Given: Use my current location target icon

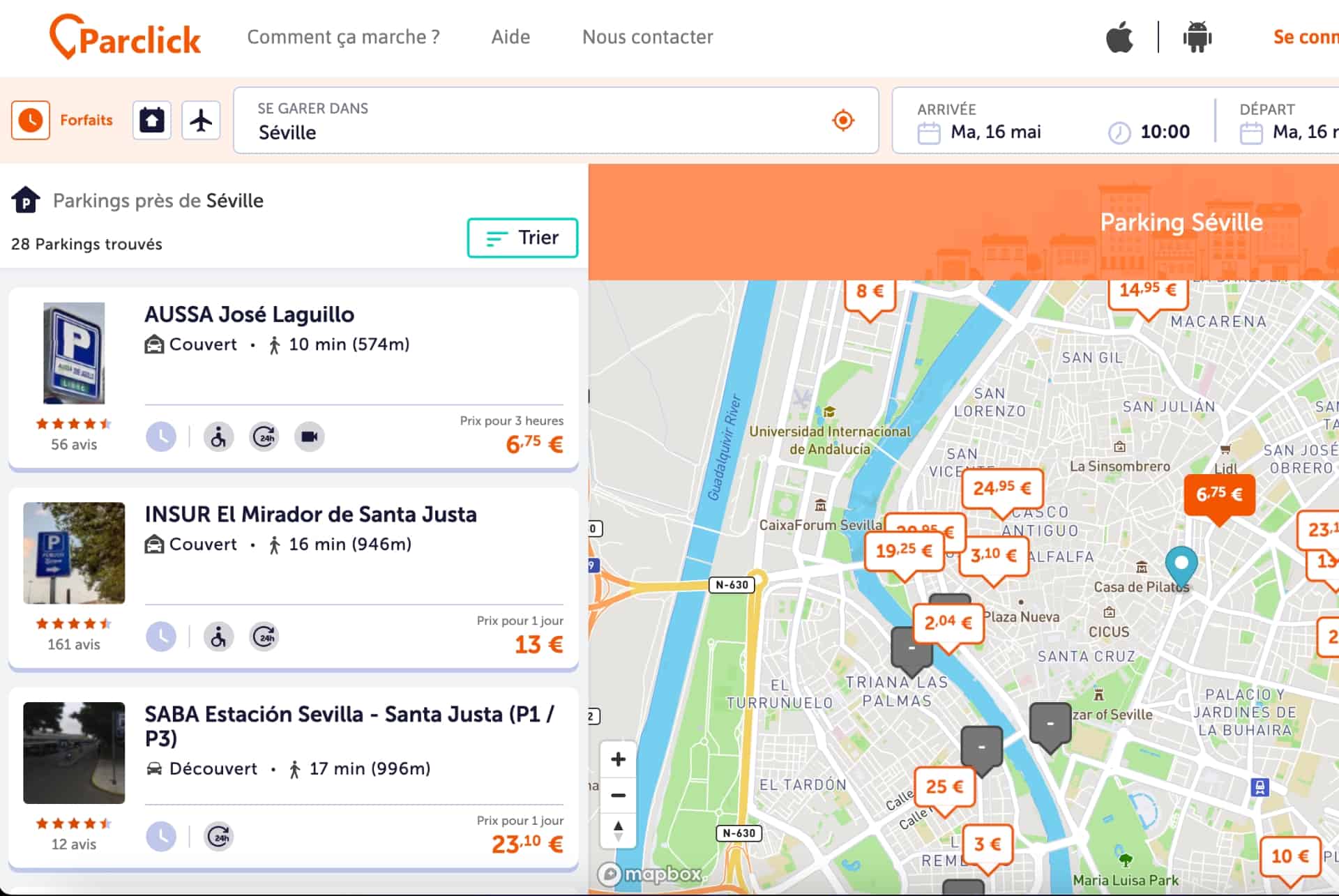Looking at the screenshot, I should [x=843, y=120].
